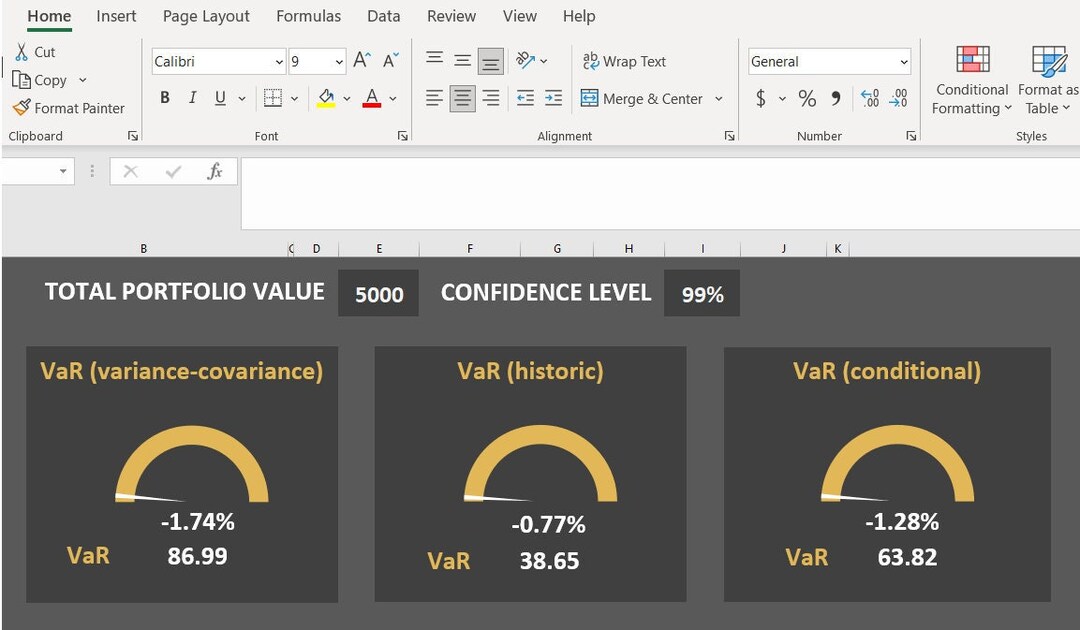
Task: Open the General number format dropdown
Action: 904,61
